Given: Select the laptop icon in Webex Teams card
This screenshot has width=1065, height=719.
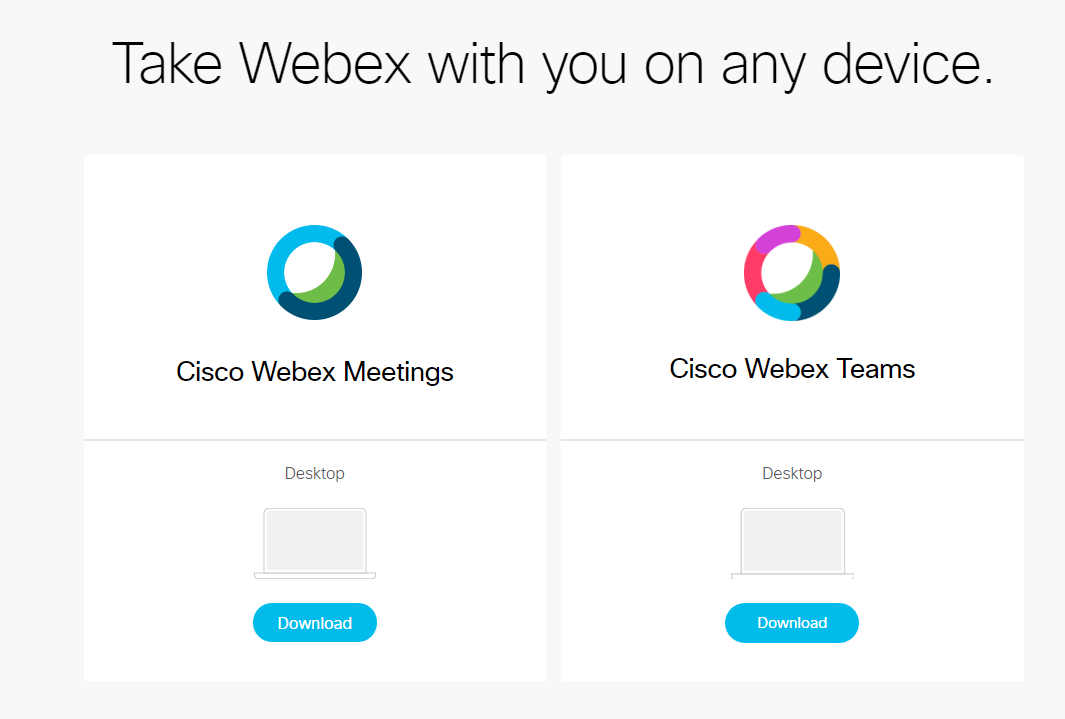Looking at the screenshot, I should point(792,543).
